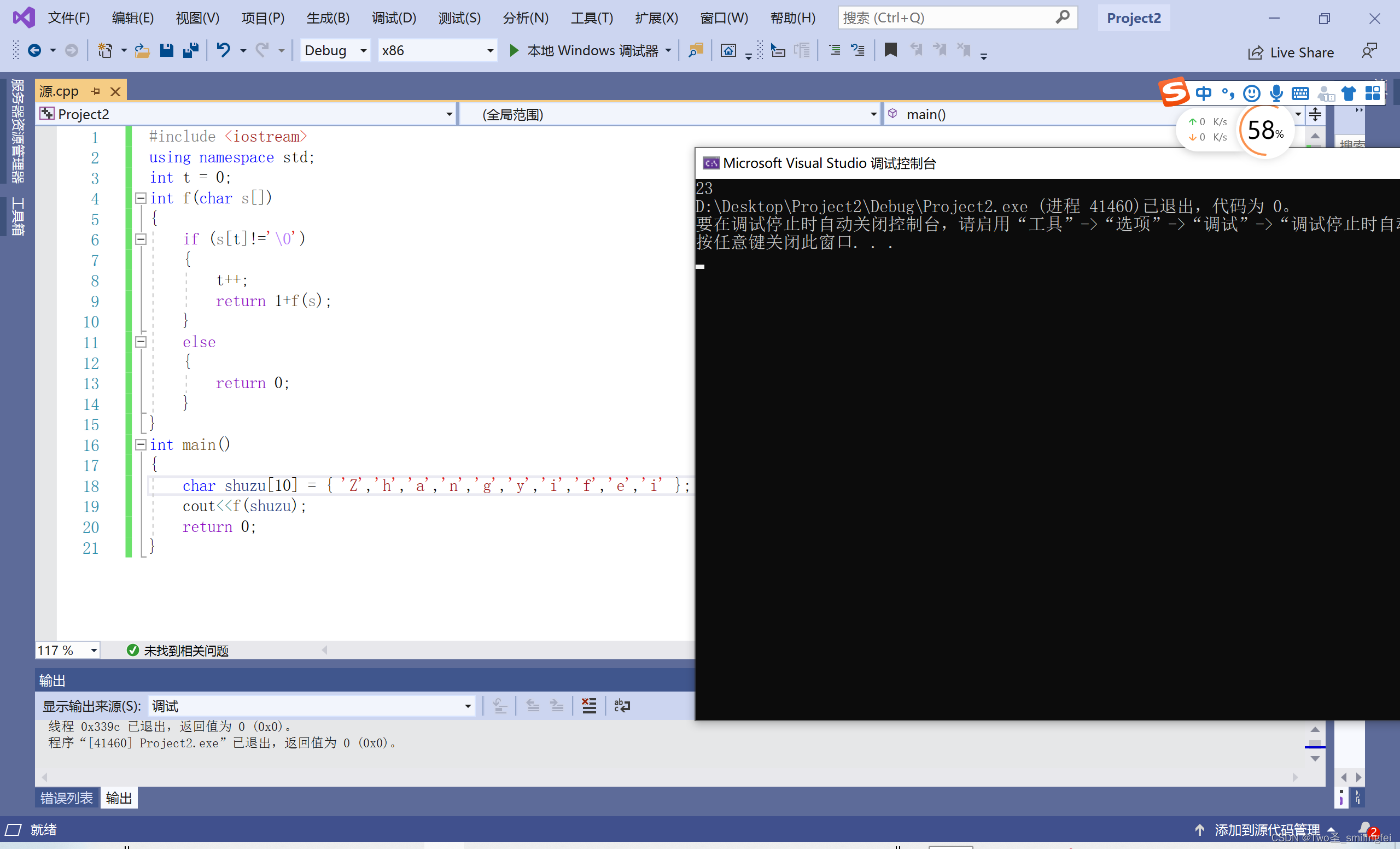The width and height of the screenshot is (1400, 849).
Task: Click the Save All icon
Action: pyautogui.click(x=190, y=50)
